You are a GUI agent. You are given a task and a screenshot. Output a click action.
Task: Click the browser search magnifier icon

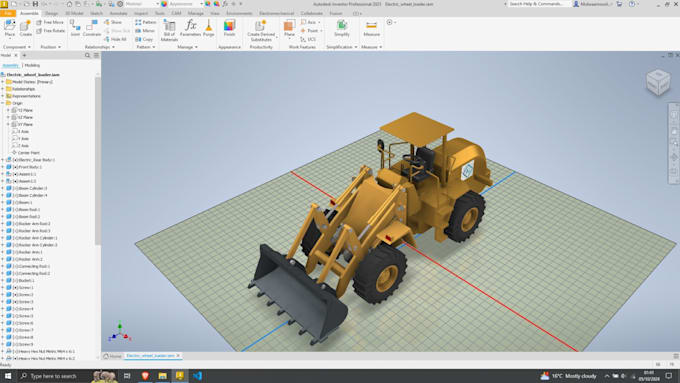(88, 56)
